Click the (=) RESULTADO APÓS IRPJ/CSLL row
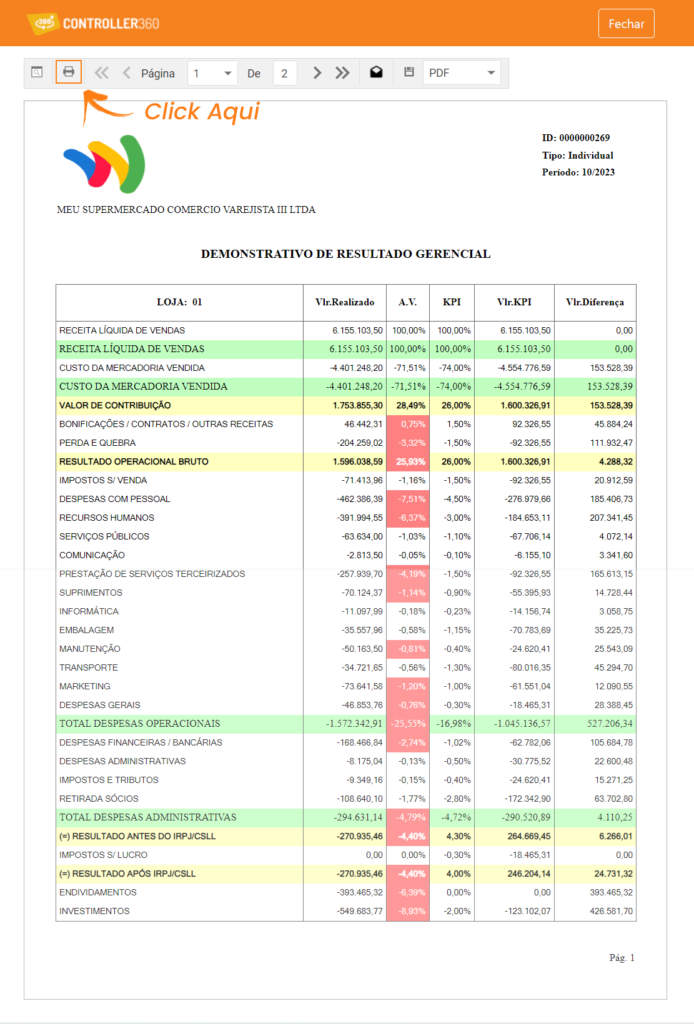The width and height of the screenshot is (694, 1024). pyautogui.click(x=345, y=874)
